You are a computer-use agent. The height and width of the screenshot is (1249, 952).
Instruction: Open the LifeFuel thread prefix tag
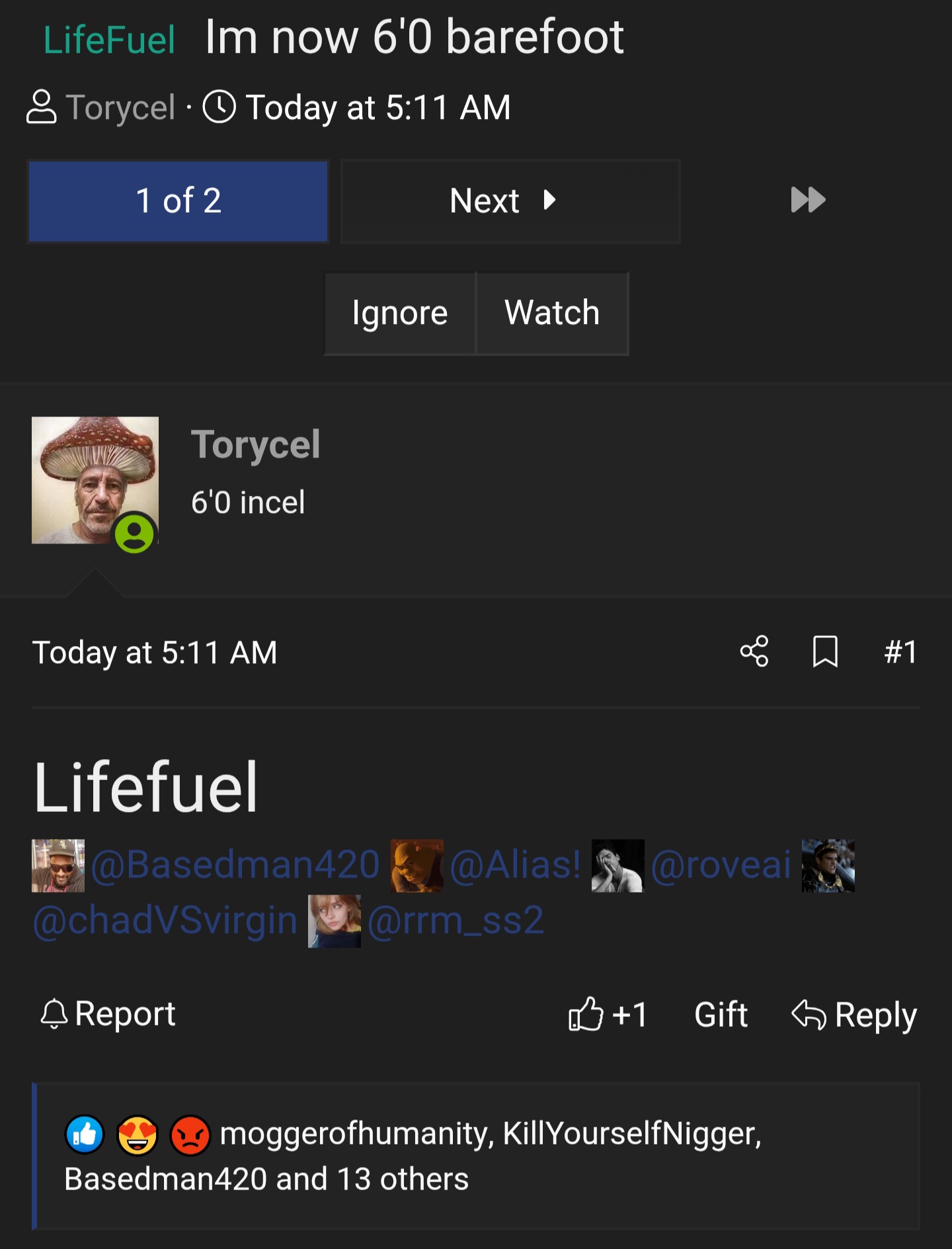(109, 40)
